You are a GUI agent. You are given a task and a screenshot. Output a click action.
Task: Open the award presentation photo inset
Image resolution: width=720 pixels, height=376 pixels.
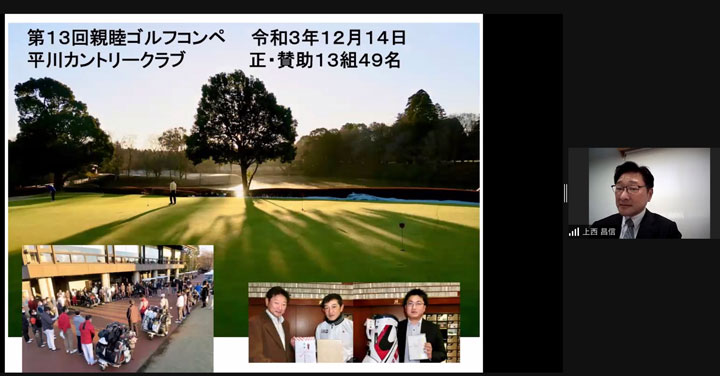click(x=354, y=322)
